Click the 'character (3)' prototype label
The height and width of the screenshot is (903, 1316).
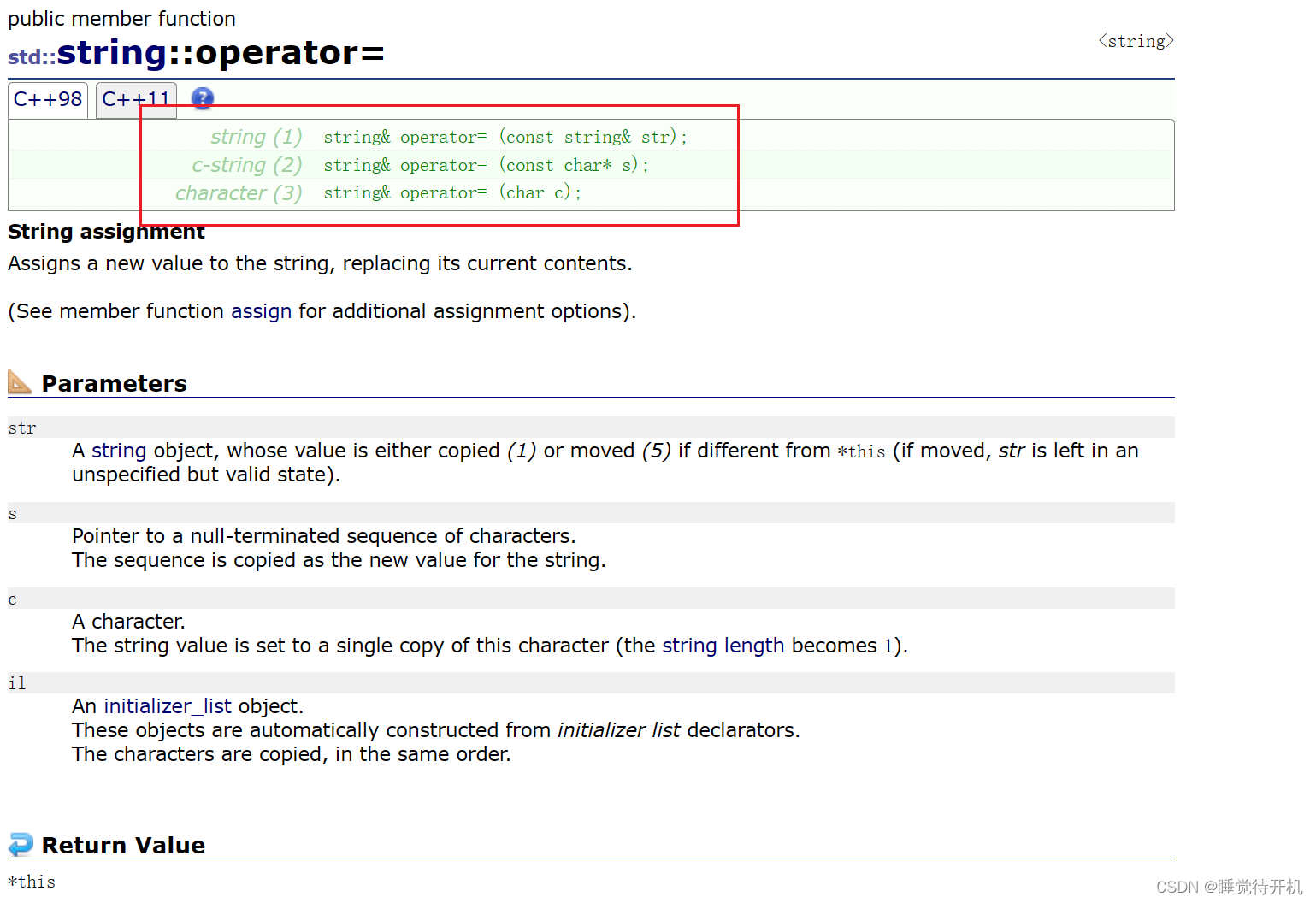click(x=239, y=193)
